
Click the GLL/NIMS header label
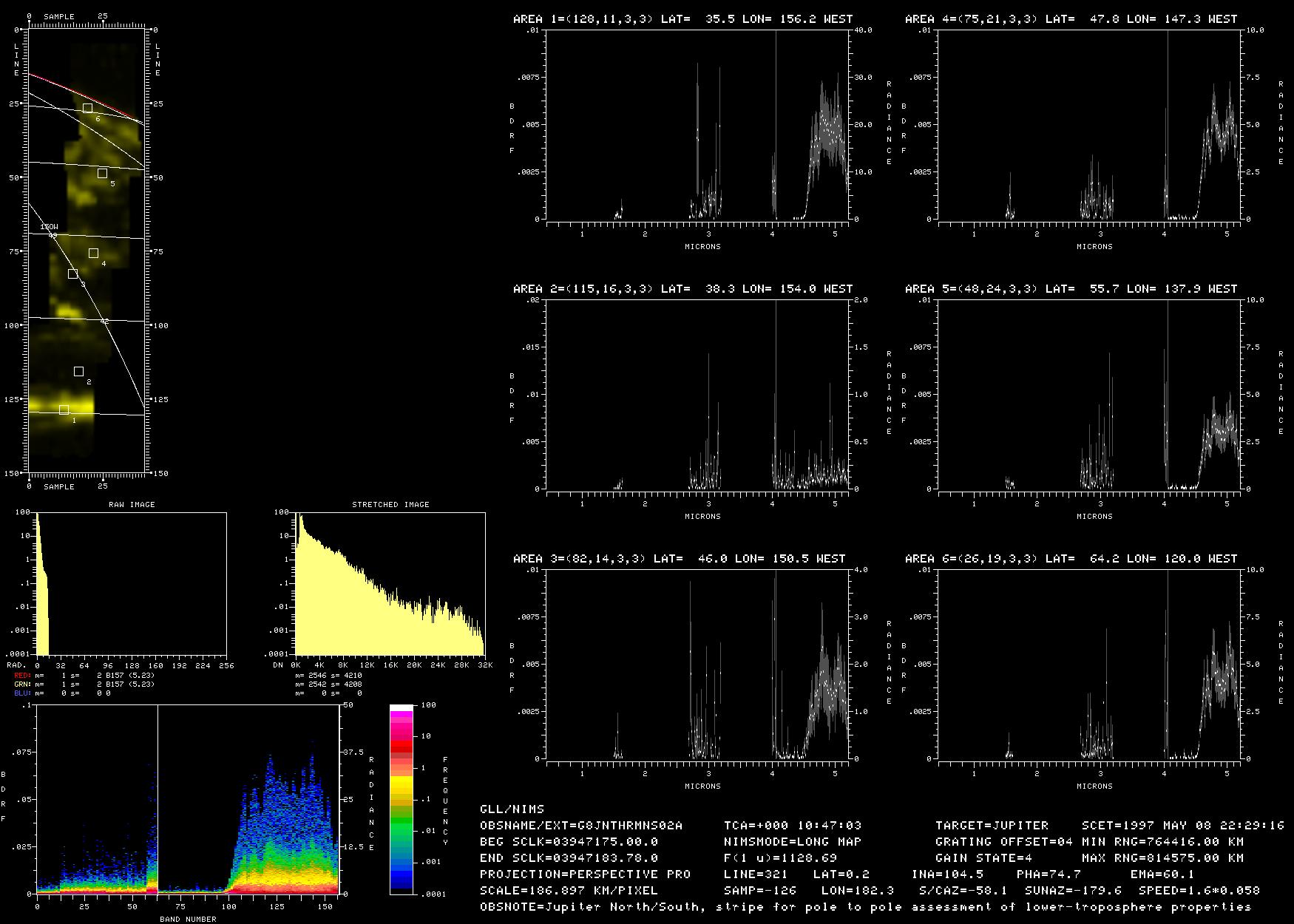pos(512,809)
